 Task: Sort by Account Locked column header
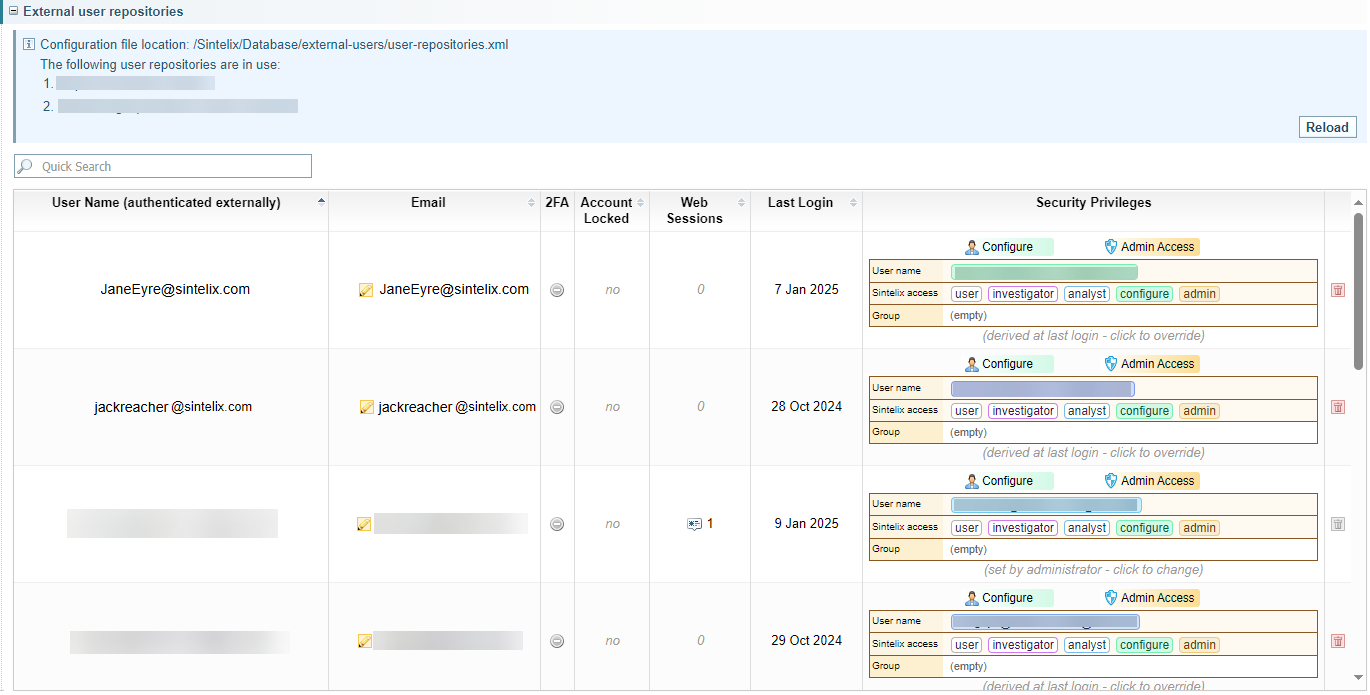pos(606,210)
